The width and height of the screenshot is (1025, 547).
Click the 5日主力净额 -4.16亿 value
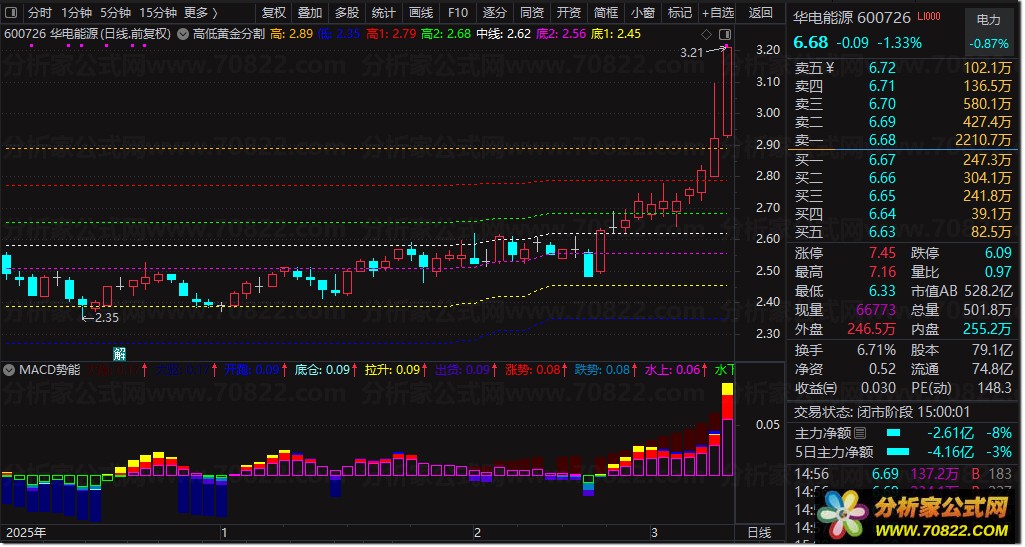click(950, 452)
